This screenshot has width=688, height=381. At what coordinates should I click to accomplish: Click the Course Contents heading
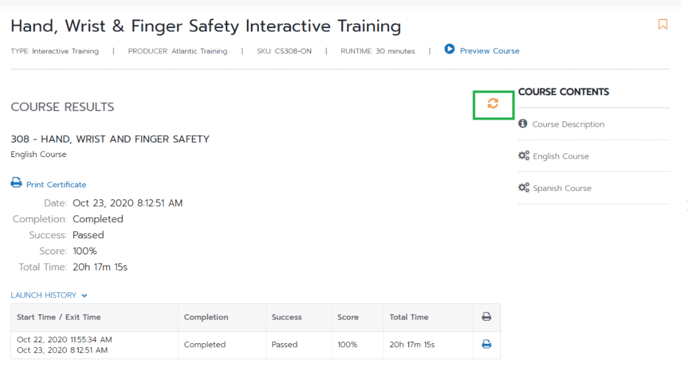(563, 92)
